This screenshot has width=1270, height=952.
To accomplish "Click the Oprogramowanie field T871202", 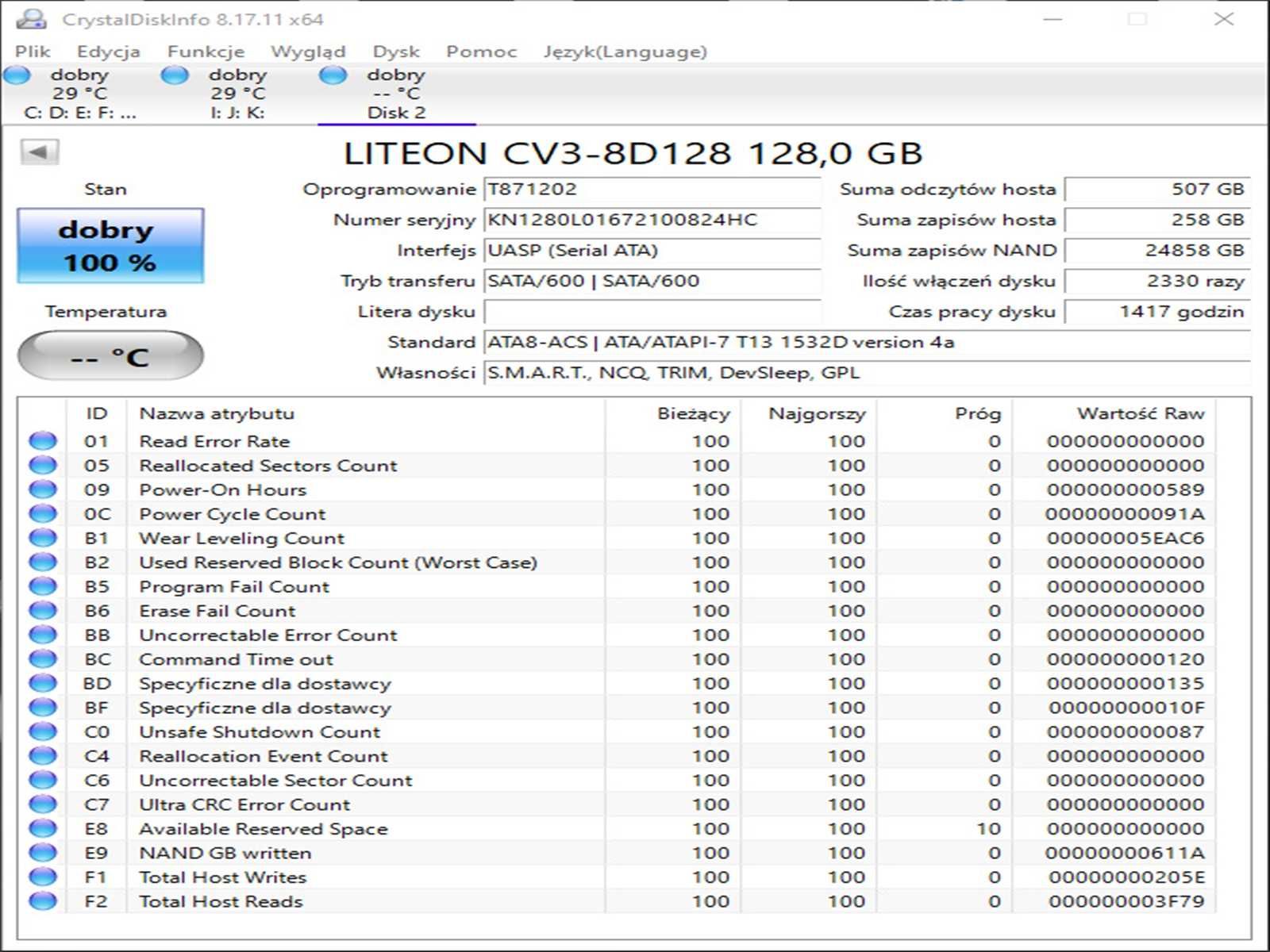I will [x=652, y=189].
